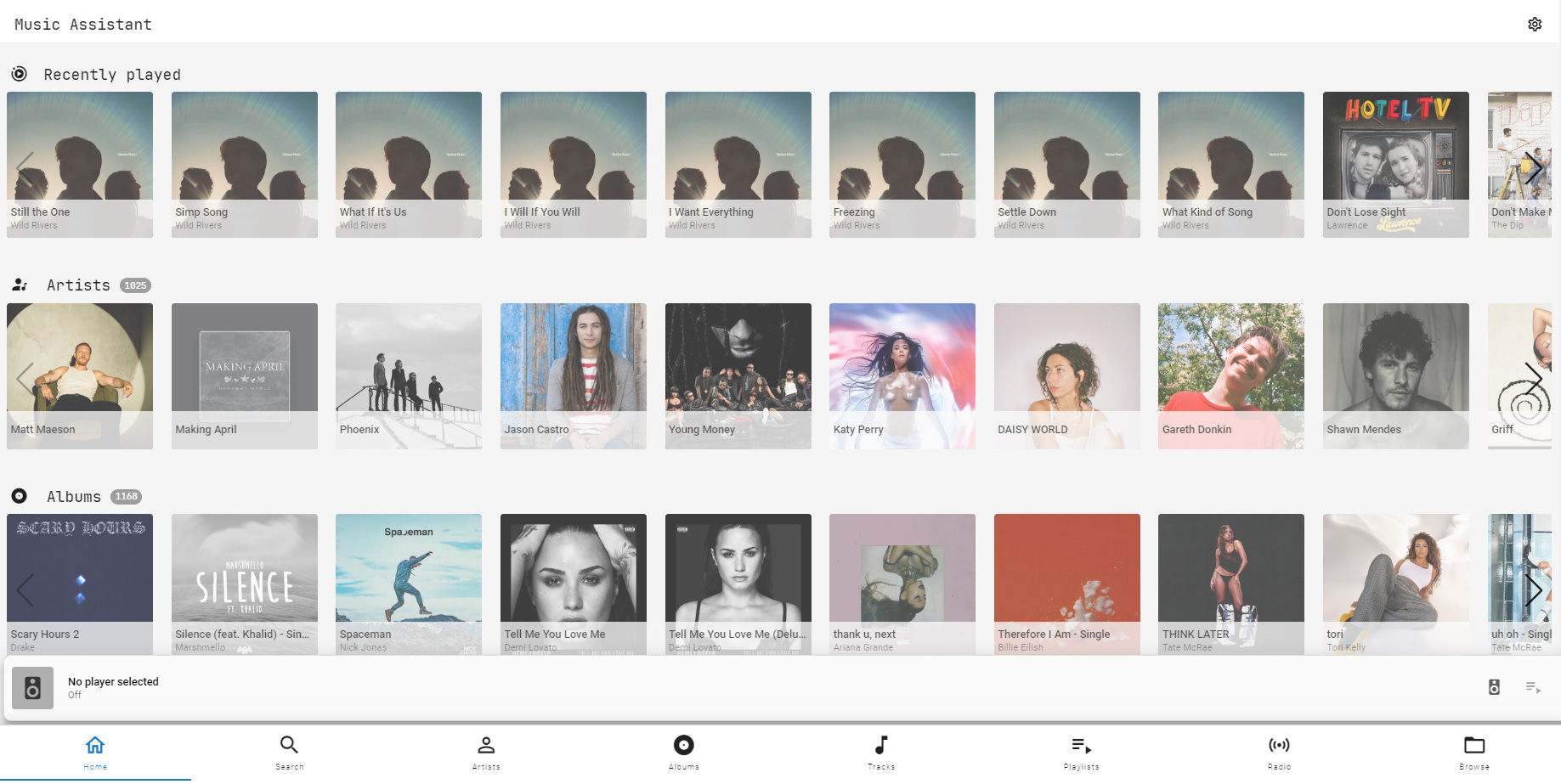Open Young Money artist card
This screenshot has height=784, width=1561.
point(738,376)
